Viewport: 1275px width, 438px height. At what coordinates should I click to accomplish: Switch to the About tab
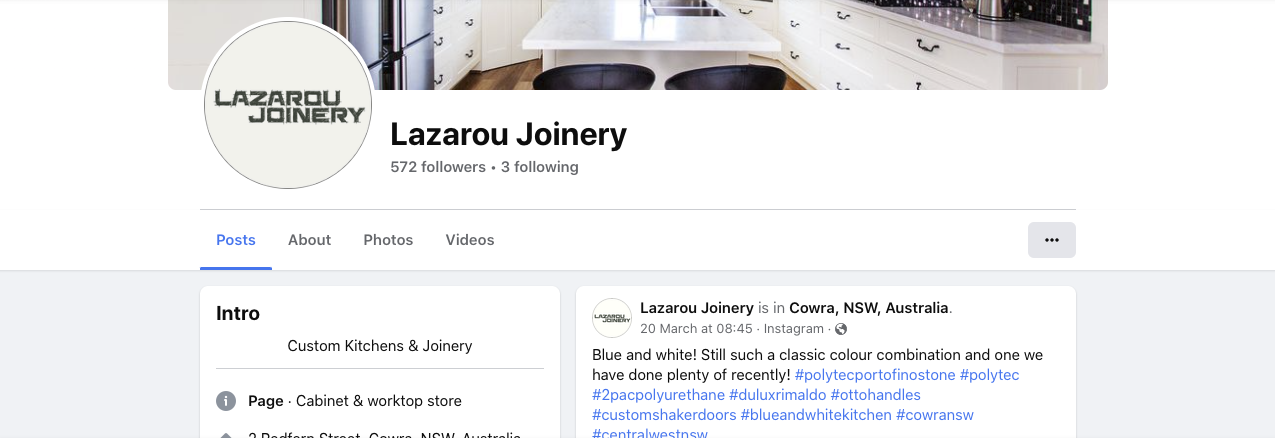coord(309,240)
